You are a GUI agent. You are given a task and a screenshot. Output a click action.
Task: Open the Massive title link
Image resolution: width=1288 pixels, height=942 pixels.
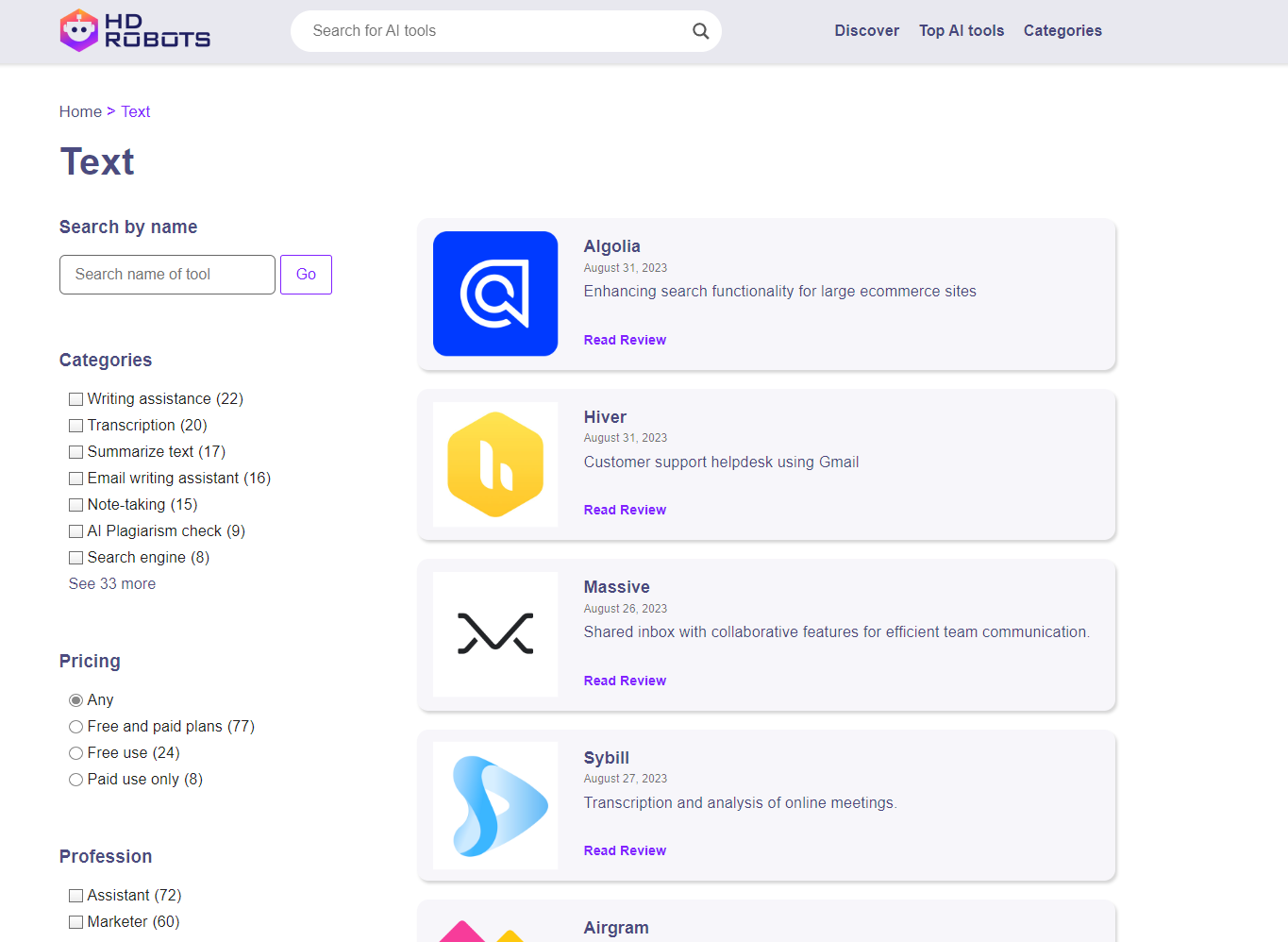(x=616, y=587)
